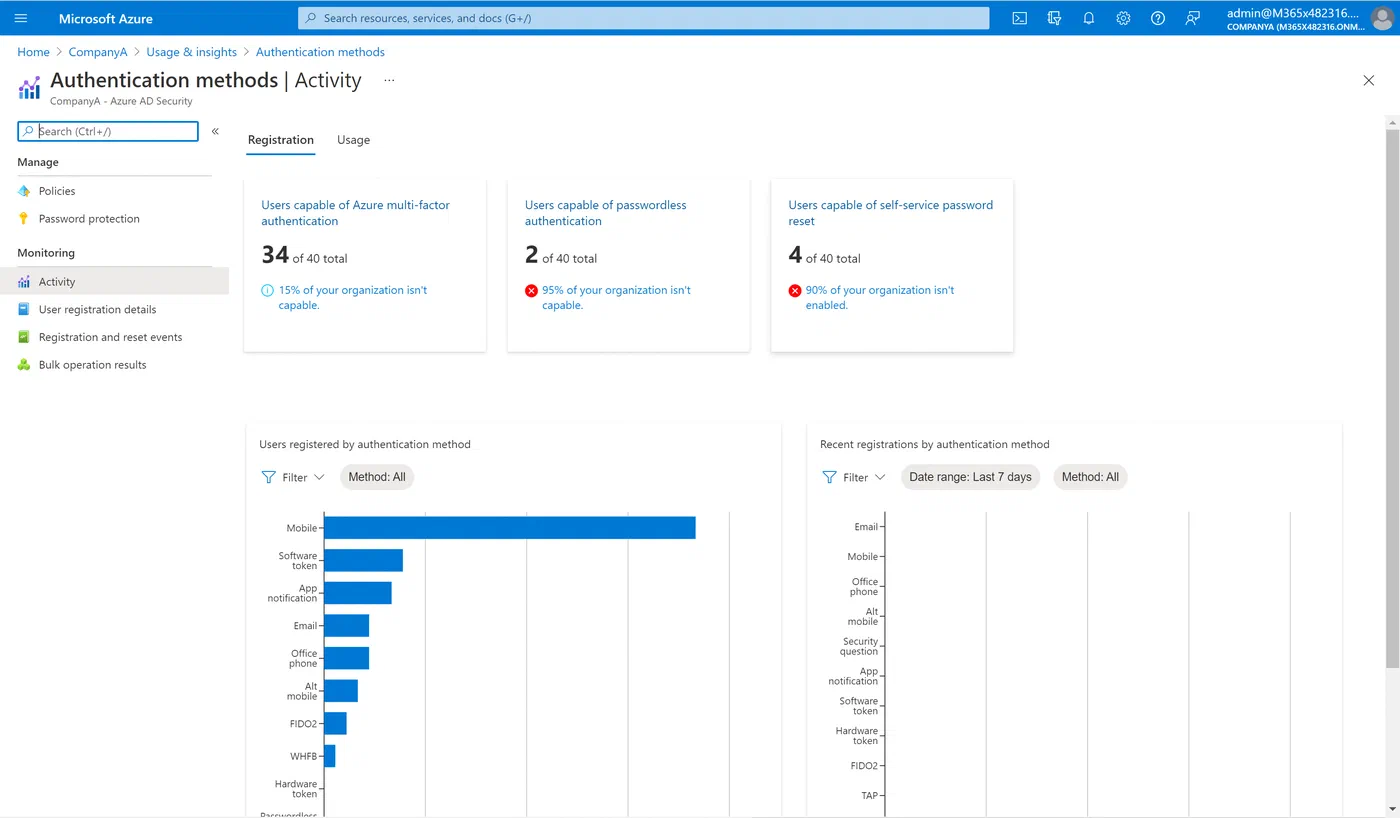Screen dimensions: 1400x818
Task: Open Users capable of self-service password reset link
Action: (x=891, y=213)
